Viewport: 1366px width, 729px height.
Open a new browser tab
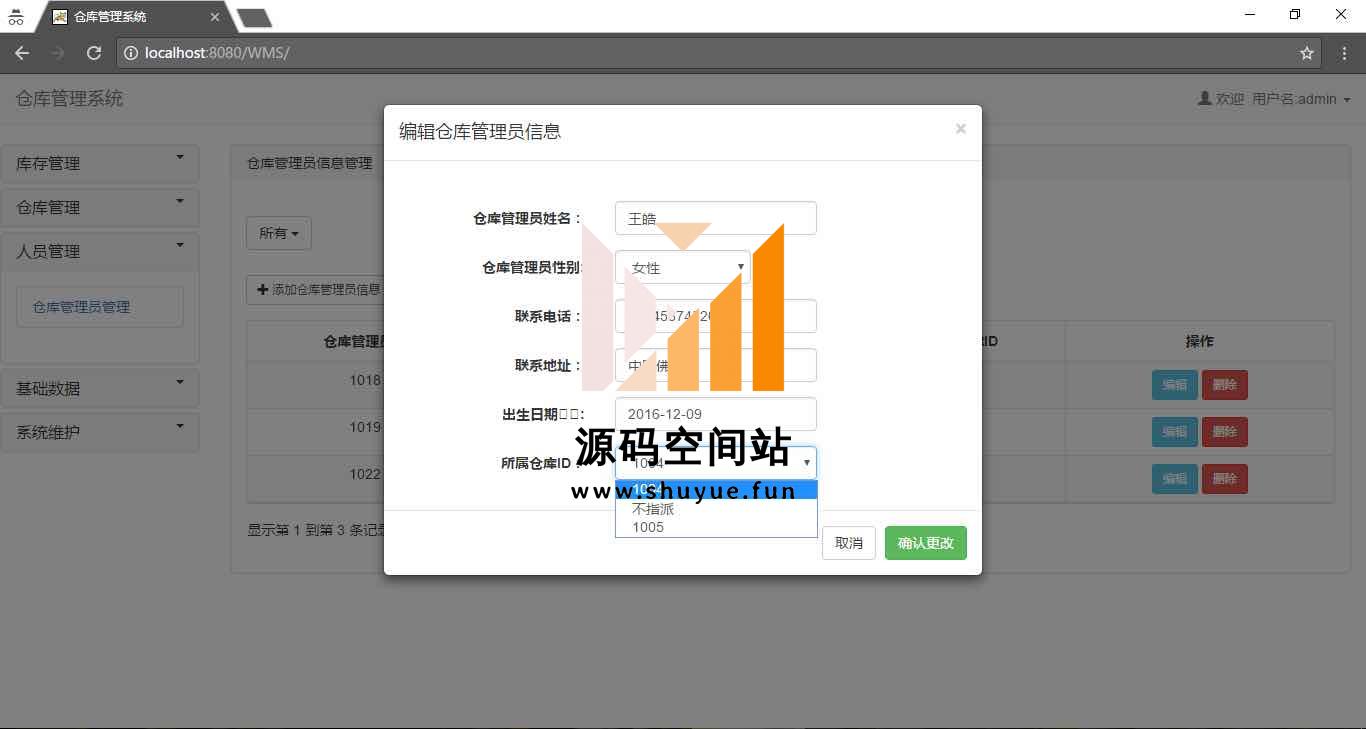tap(254, 17)
